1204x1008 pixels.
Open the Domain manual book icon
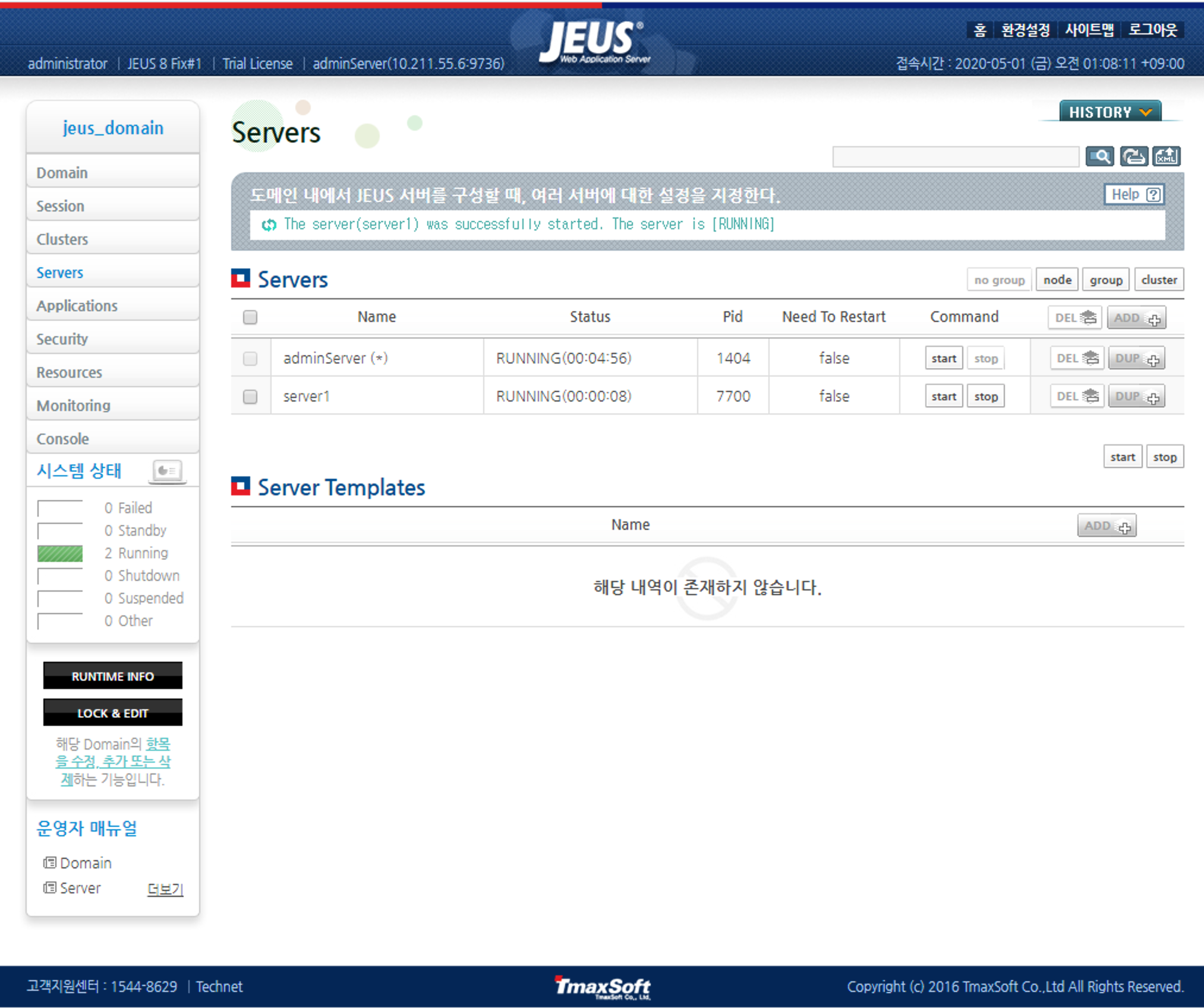click(50, 862)
